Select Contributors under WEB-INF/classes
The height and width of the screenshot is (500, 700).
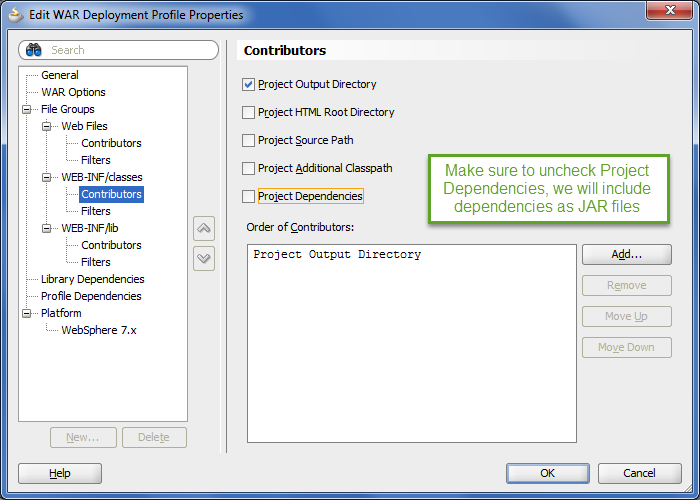[111, 194]
